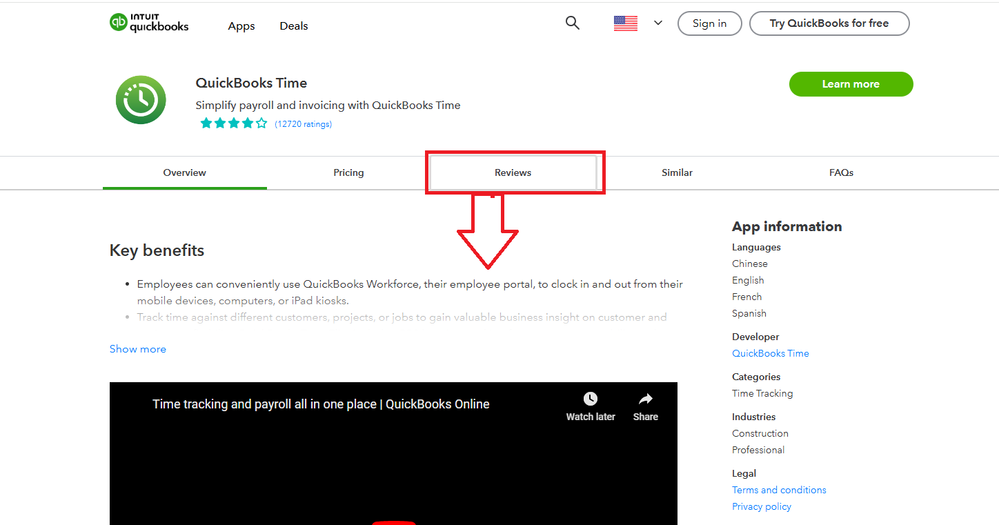Click the Time Tracking category text
The width and height of the screenshot is (999, 525).
point(762,394)
